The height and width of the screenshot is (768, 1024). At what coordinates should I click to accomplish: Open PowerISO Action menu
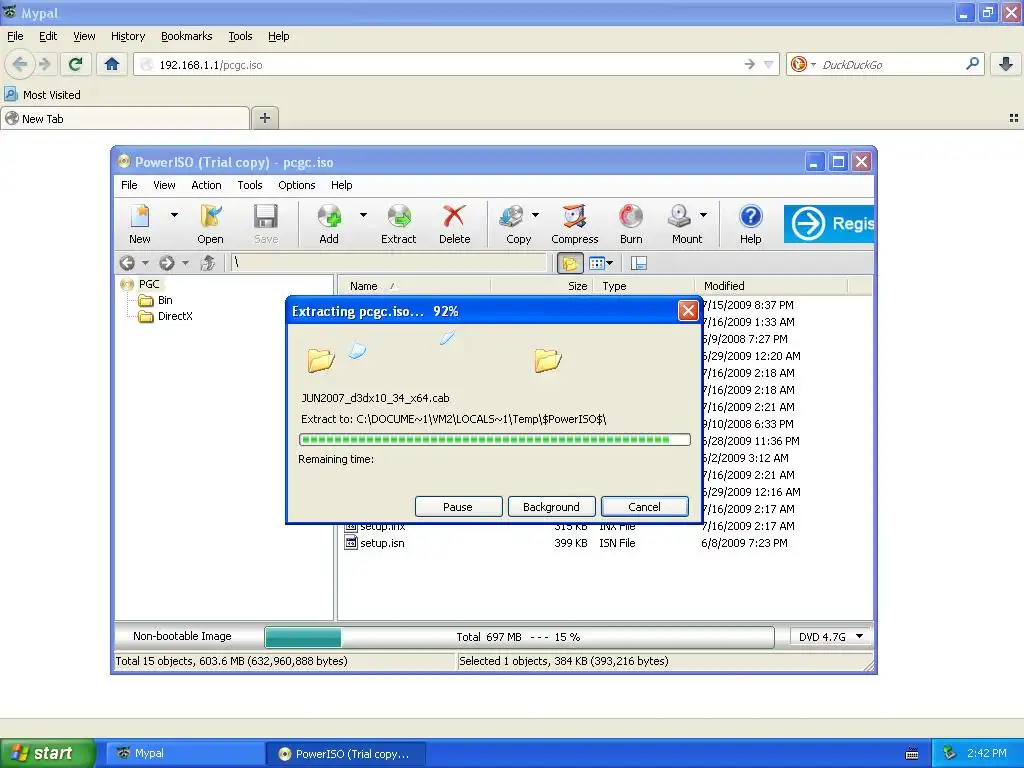click(206, 185)
